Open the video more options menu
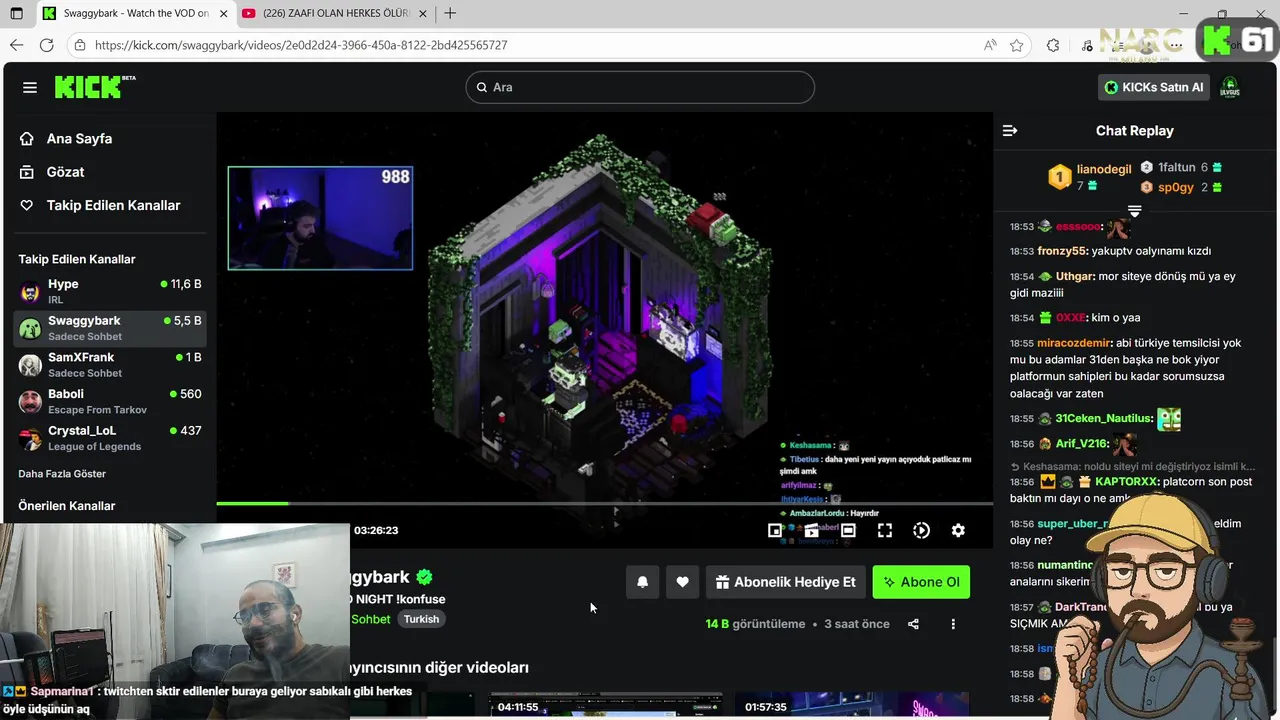This screenshot has height=720, width=1280. click(953, 624)
